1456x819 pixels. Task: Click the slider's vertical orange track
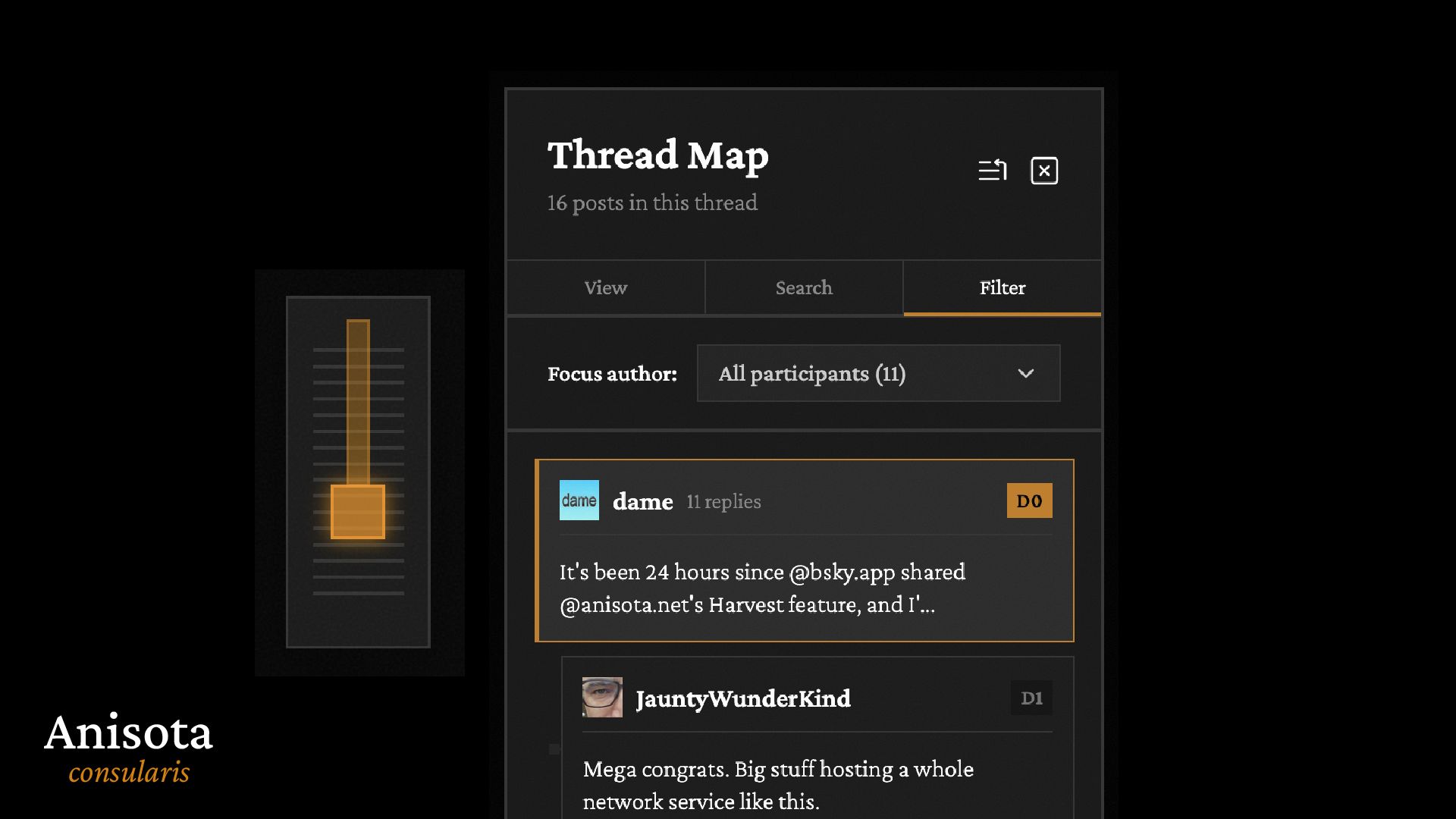[358, 402]
